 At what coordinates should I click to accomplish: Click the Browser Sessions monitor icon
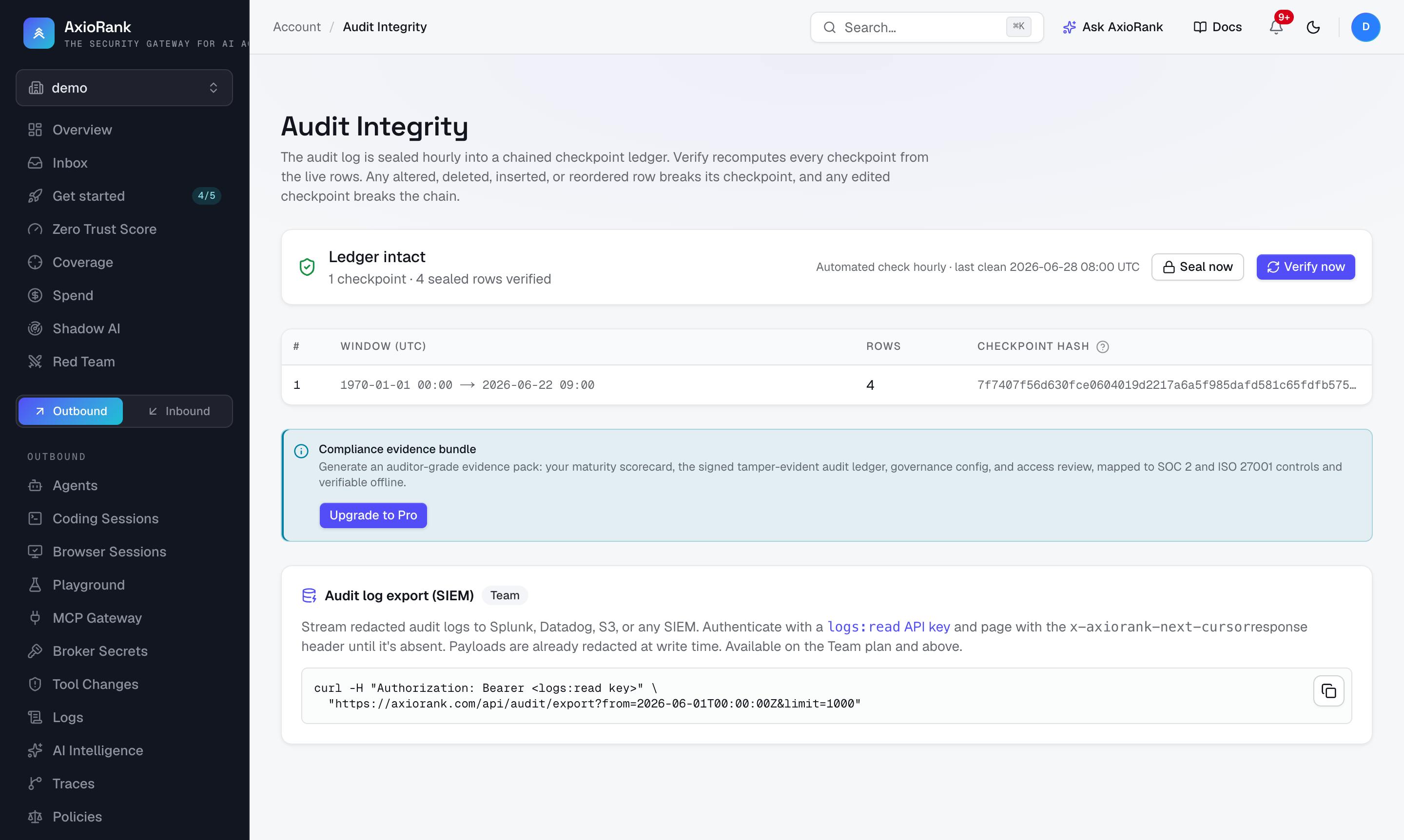coord(35,552)
